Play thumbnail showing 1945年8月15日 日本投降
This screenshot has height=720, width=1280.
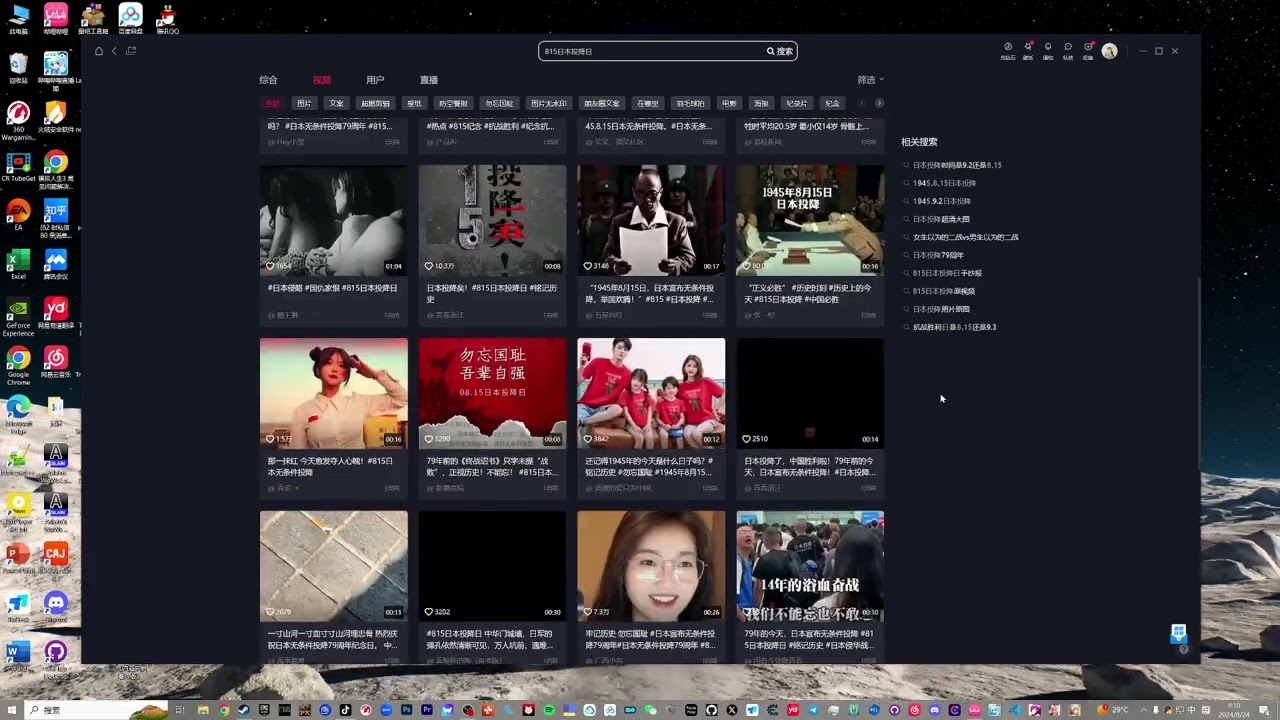pos(810,220)
